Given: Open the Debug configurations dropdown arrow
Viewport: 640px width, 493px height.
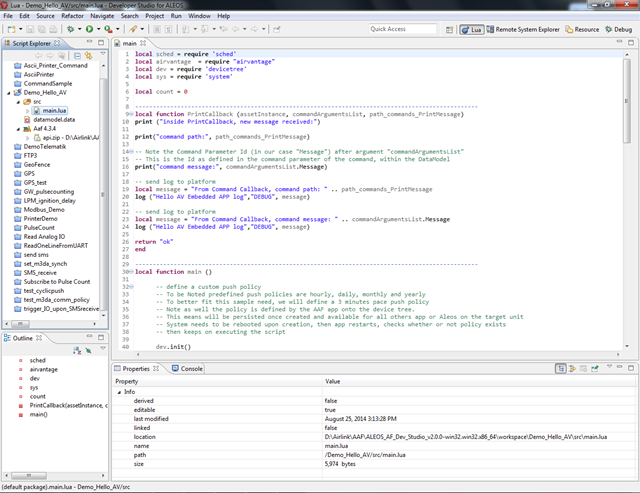Looking at the screenshot, I should (x=80, y=29).
